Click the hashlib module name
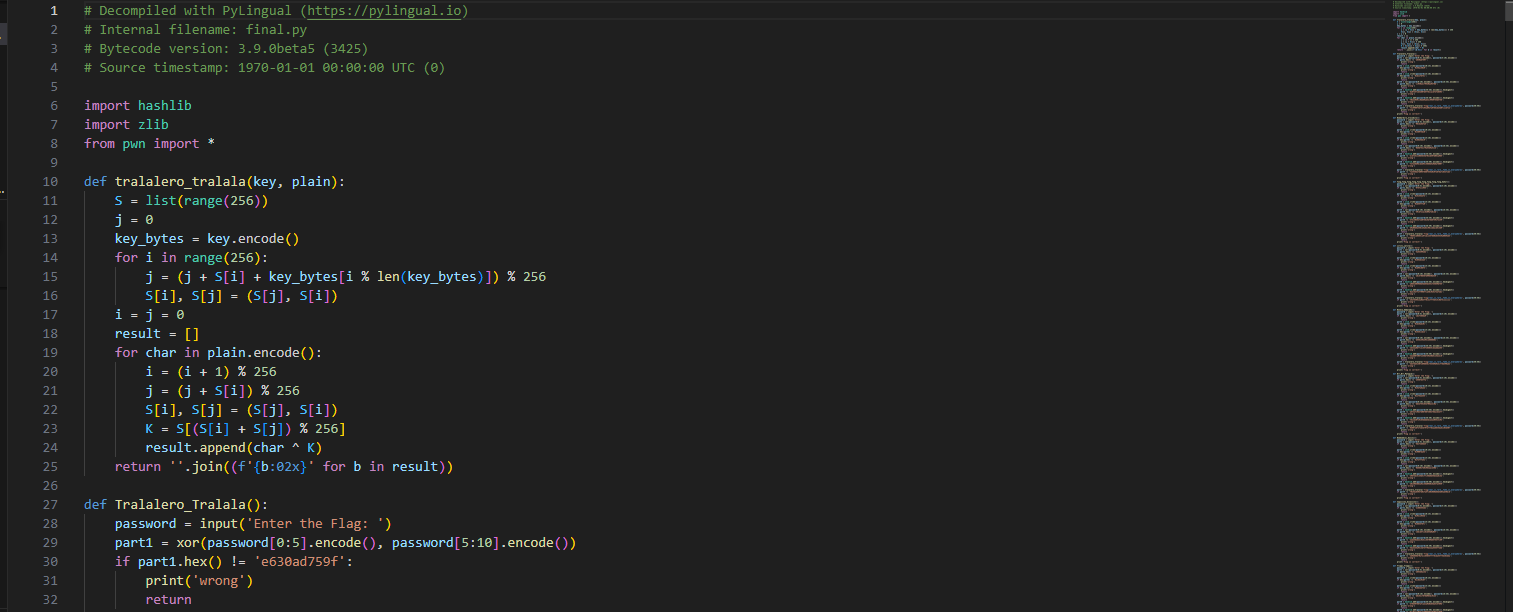The height and width of the screenshot is (612, 1513). 164,106
